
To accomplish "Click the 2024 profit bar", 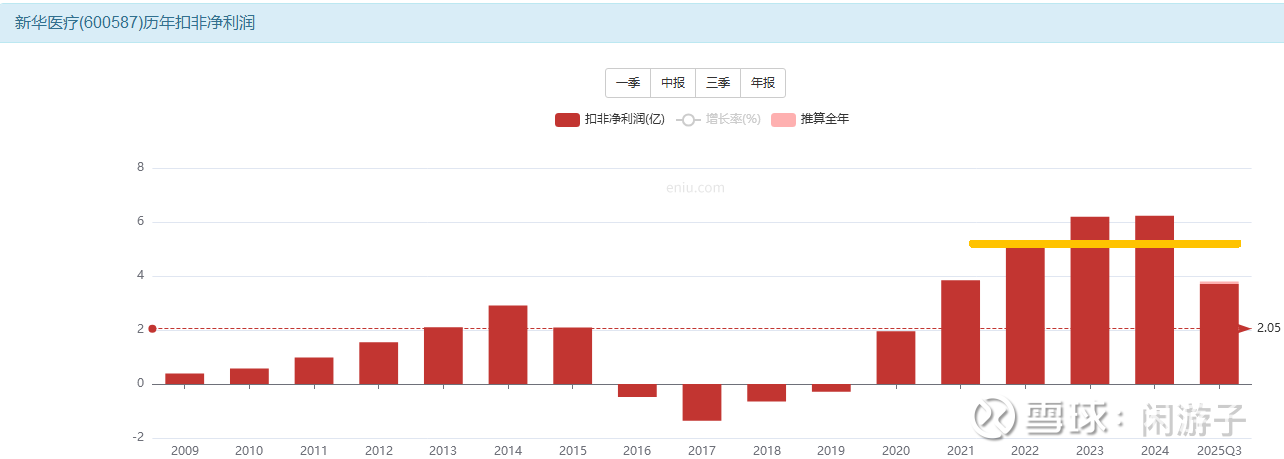I will 1155,300.
